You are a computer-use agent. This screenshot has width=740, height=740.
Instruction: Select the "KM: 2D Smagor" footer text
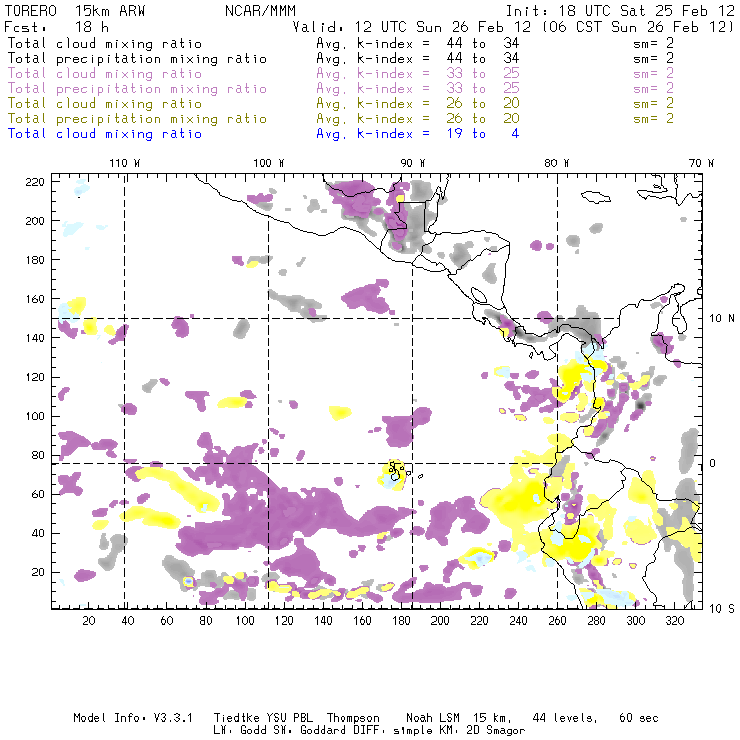coord(481,731)
